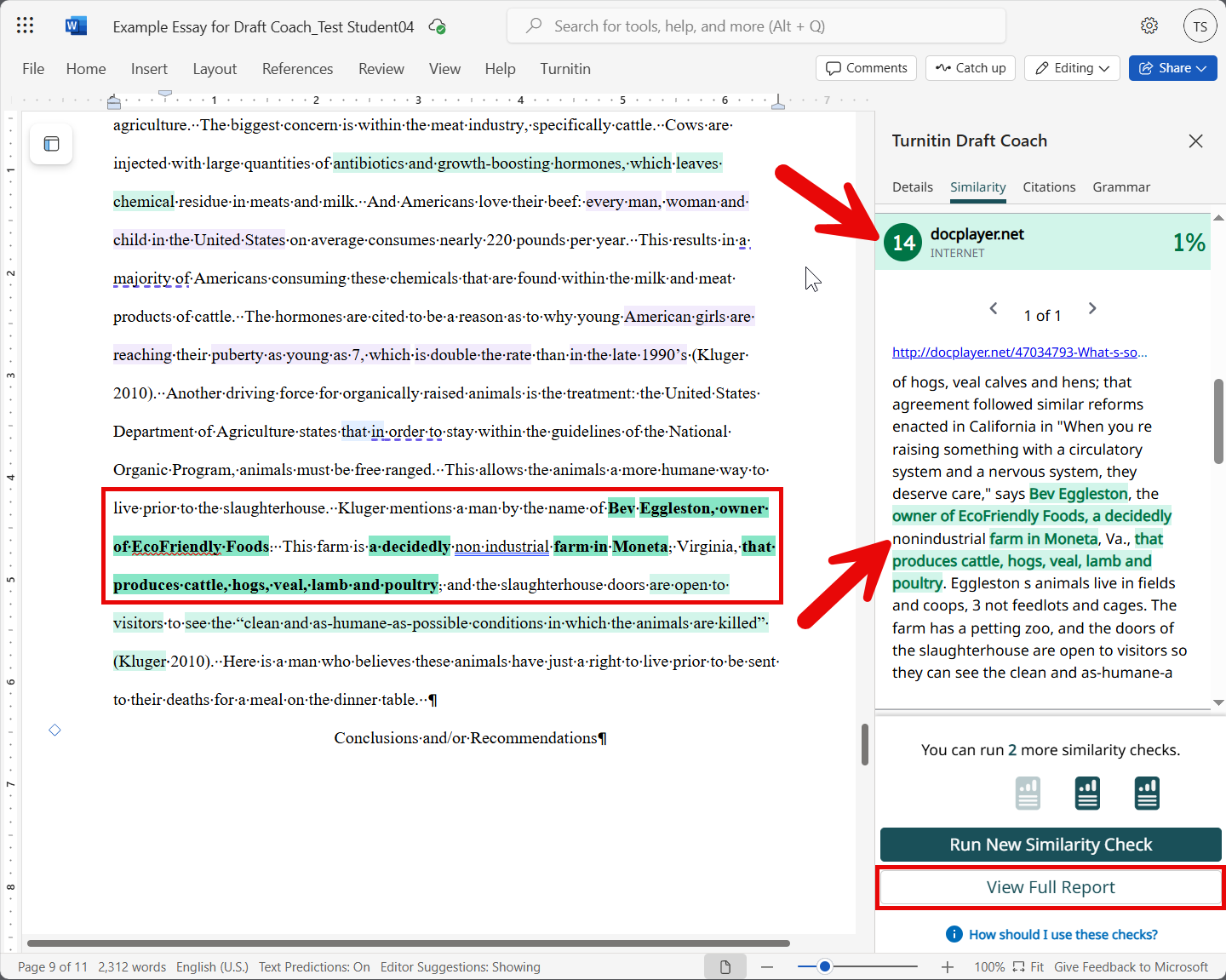1226x980 pixels.
Task: Click the third similarity check report icon
Action: (1147, 793)
